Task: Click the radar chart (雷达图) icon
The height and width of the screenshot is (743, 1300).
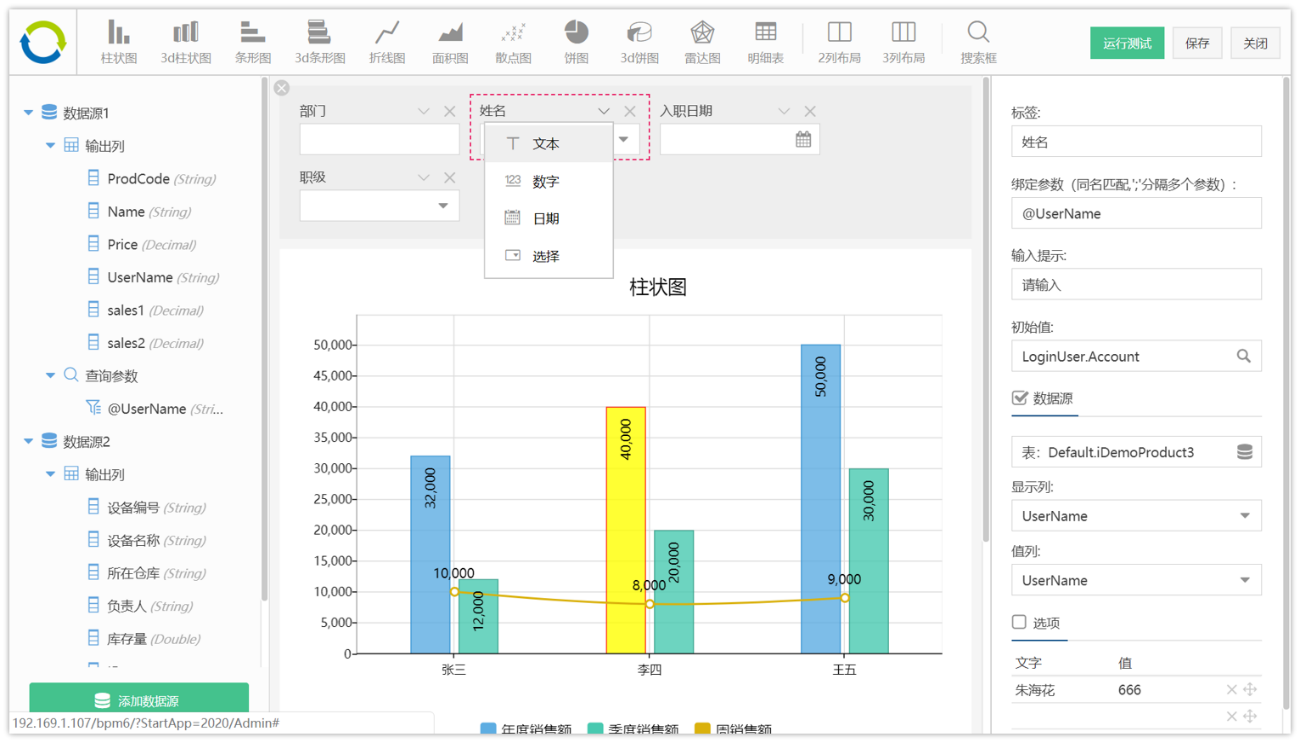Action: click(702, 42)
